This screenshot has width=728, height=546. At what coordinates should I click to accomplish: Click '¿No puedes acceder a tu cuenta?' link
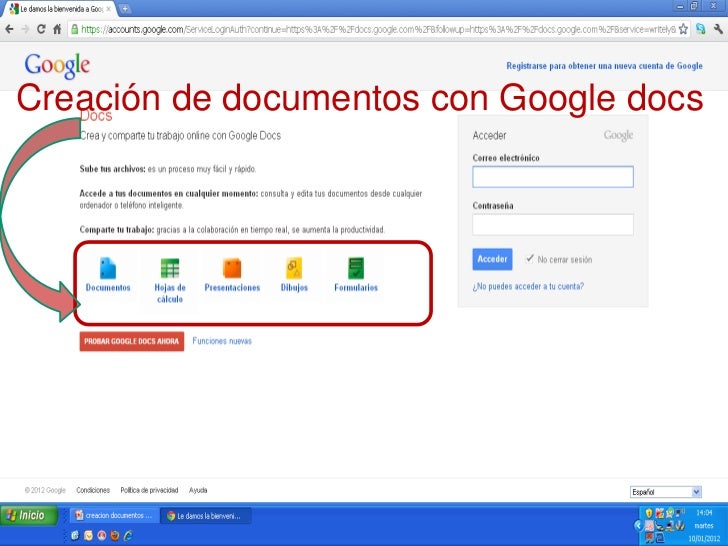tap(528, 286)
